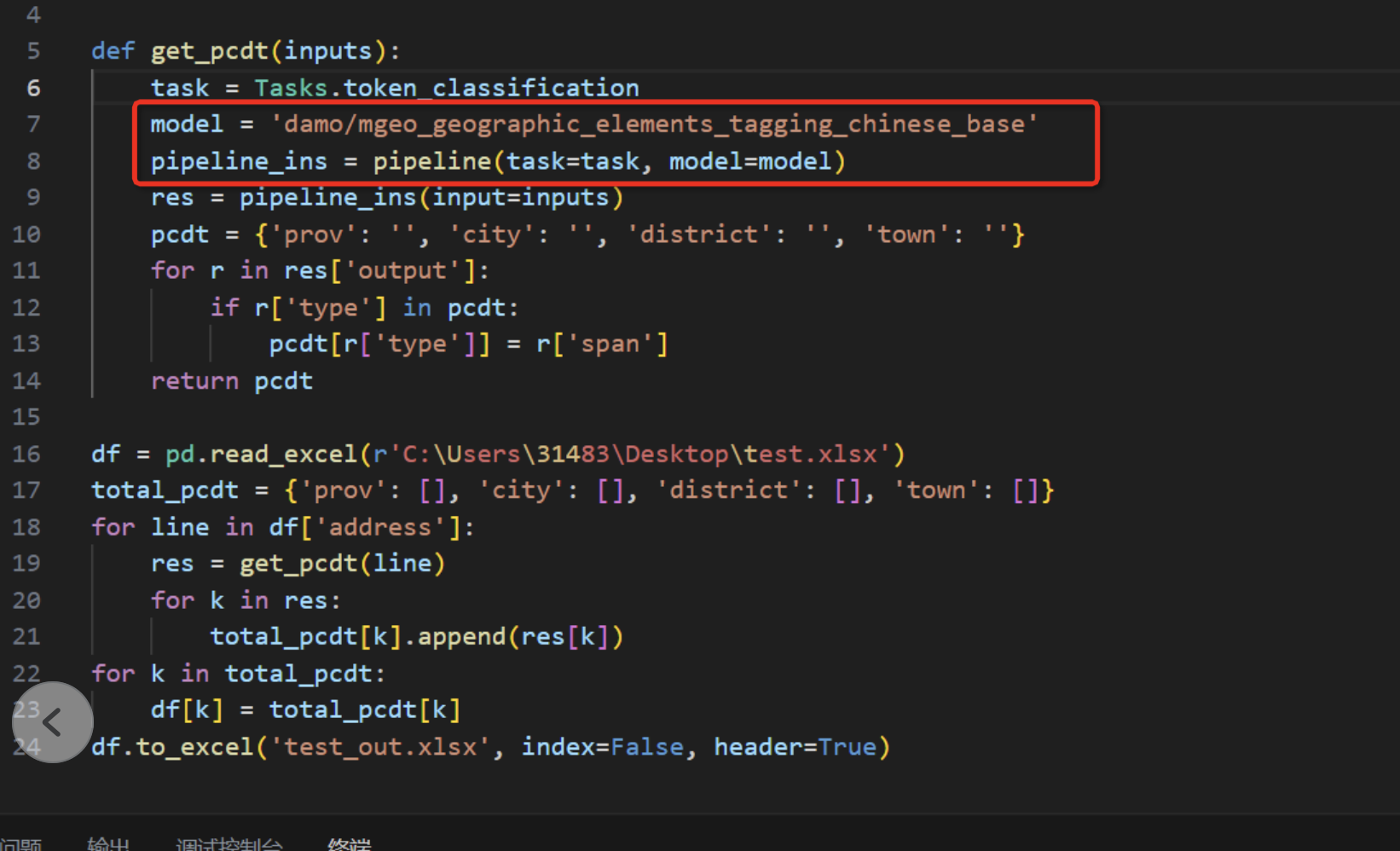Screen dimensions: 1400x851
Task: Click line number 6 in the gutter
Action: (x=33, y=88)
